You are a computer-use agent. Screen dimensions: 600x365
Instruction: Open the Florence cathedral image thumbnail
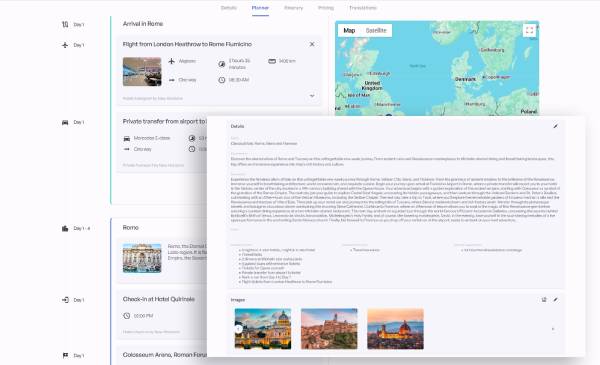[x=395, y=329]
